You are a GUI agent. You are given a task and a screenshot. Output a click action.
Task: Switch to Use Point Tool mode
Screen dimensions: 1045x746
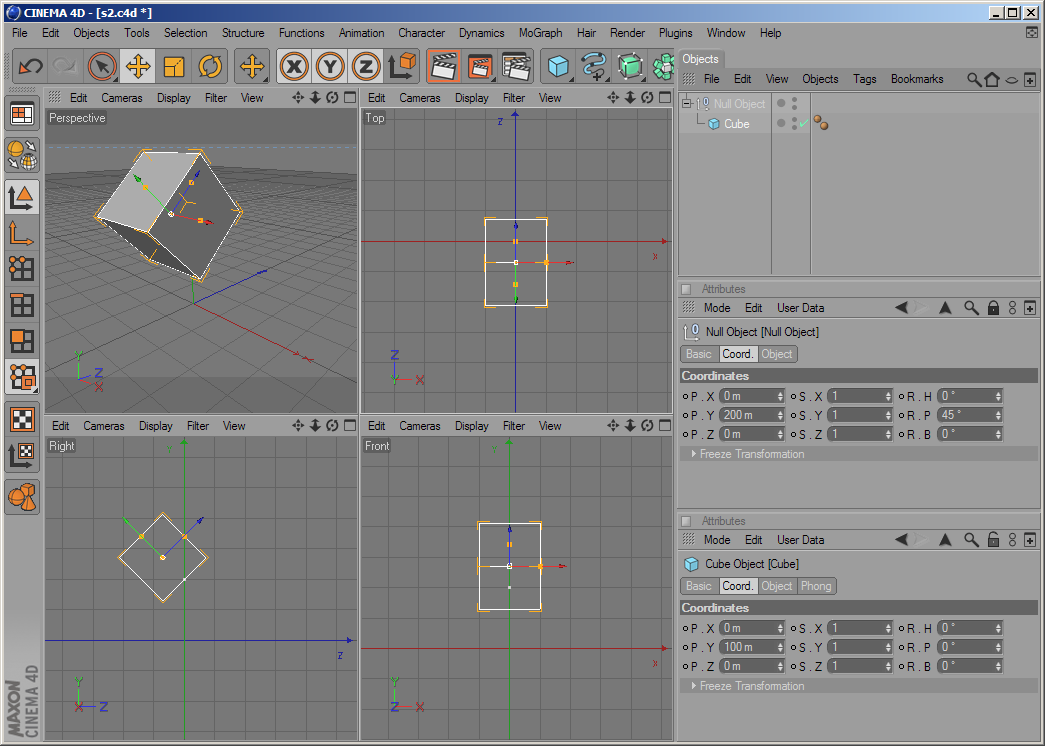click(22, 268)
